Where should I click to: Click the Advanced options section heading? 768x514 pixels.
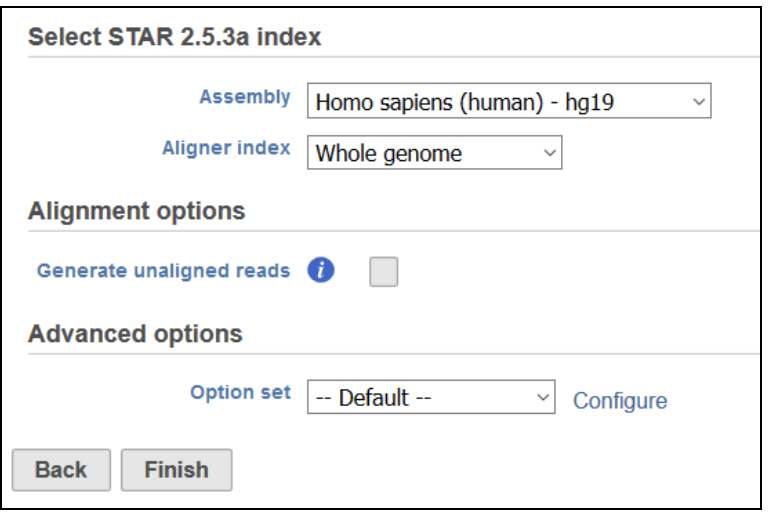click(135, 334)
